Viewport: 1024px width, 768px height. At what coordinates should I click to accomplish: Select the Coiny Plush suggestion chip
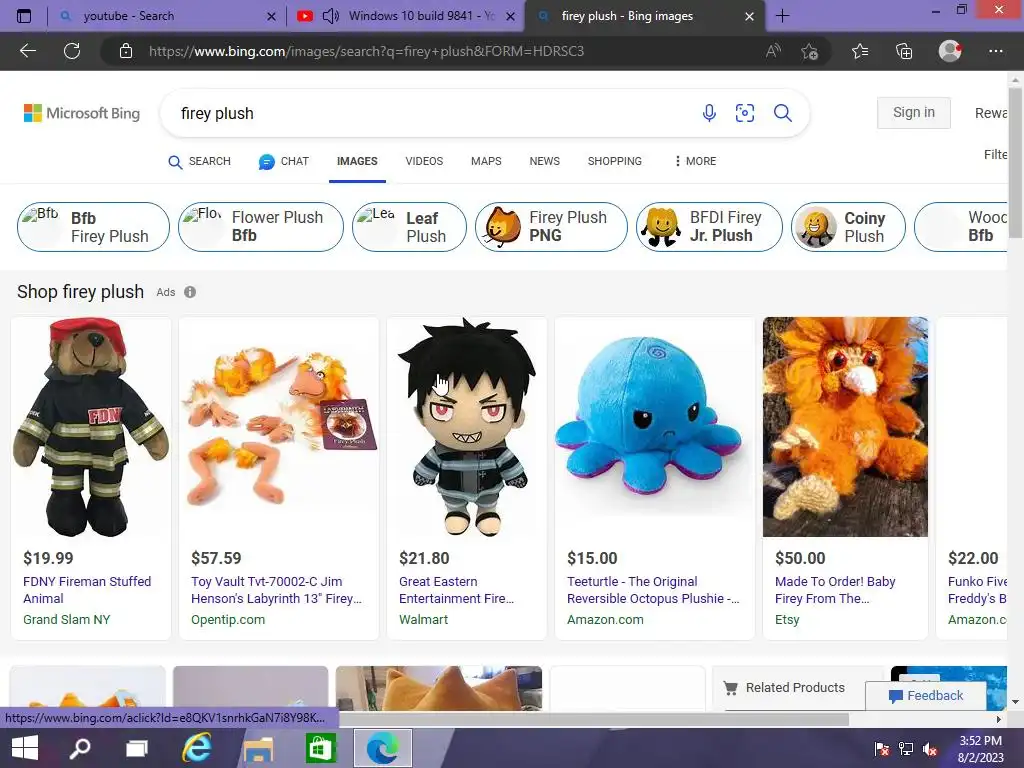pos(848,227)
